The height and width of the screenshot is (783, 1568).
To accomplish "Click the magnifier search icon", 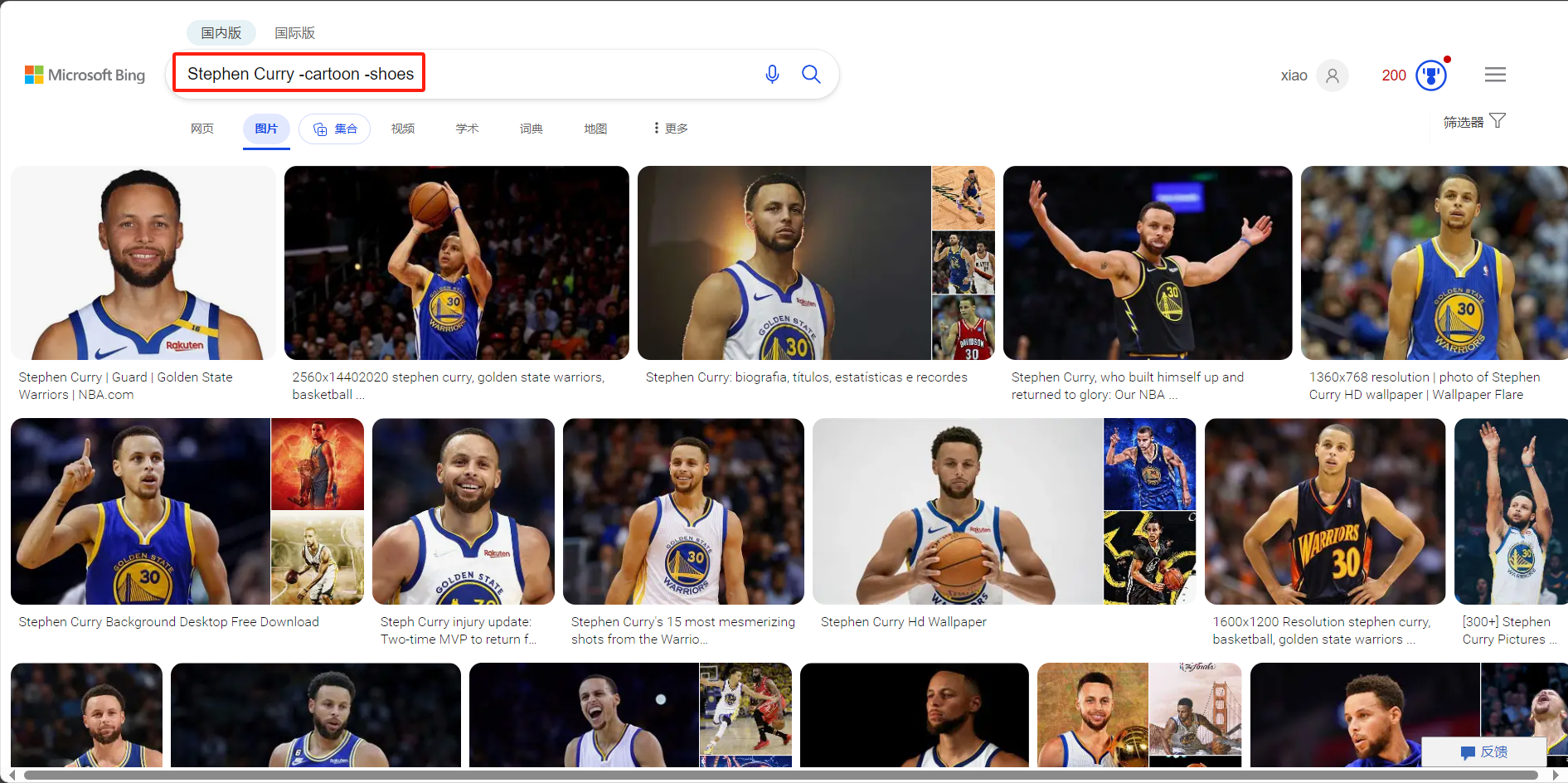I will click(811, 74).
